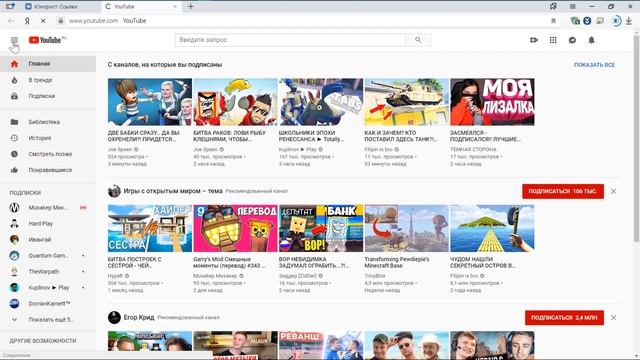Click the address bar lock icon
Screen dimensions: 640x360
click(60, 21)
